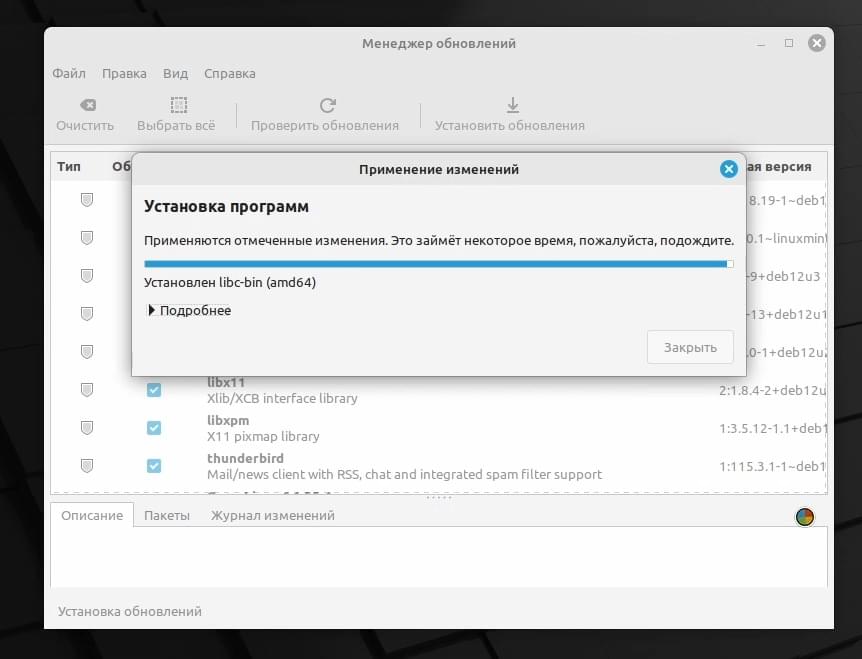
Task: Click the версия column header
Action: (x=779, y=167)
